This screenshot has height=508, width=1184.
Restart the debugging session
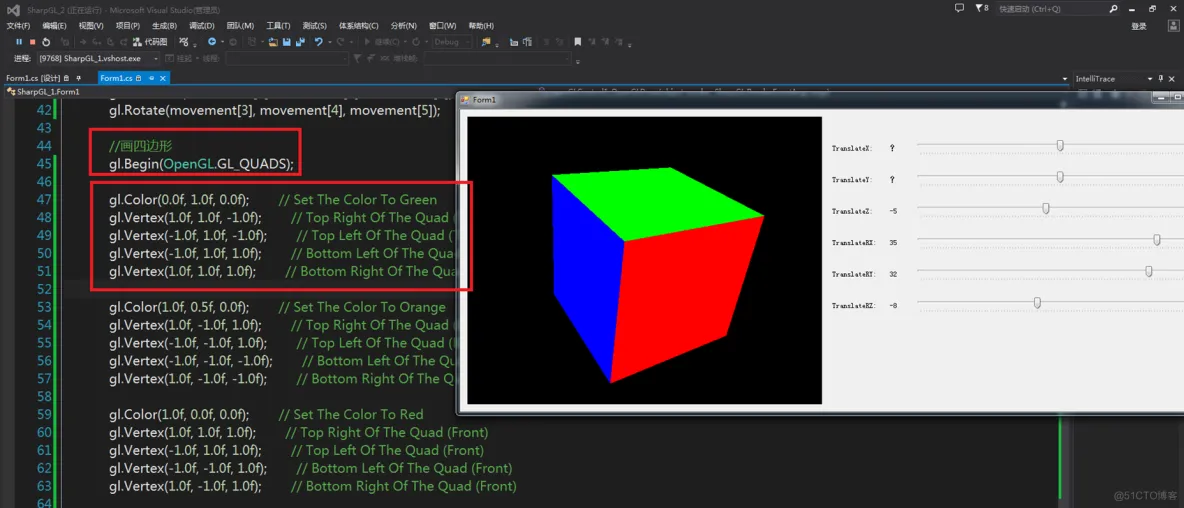coord(46,42)
